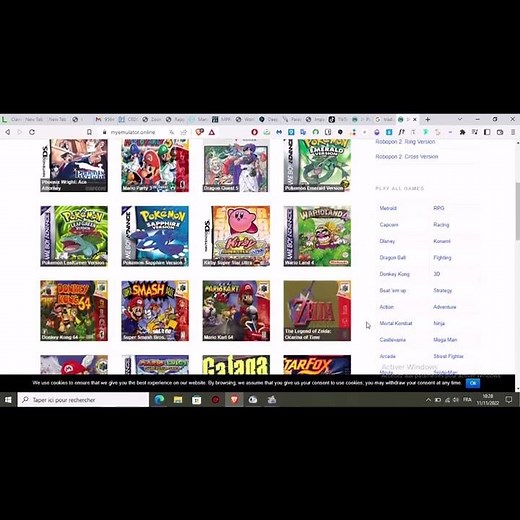Open the Pokemon Sapphire Version game
Screen dimensions: 520x520
pyautogui.click(x=155, y=236)
